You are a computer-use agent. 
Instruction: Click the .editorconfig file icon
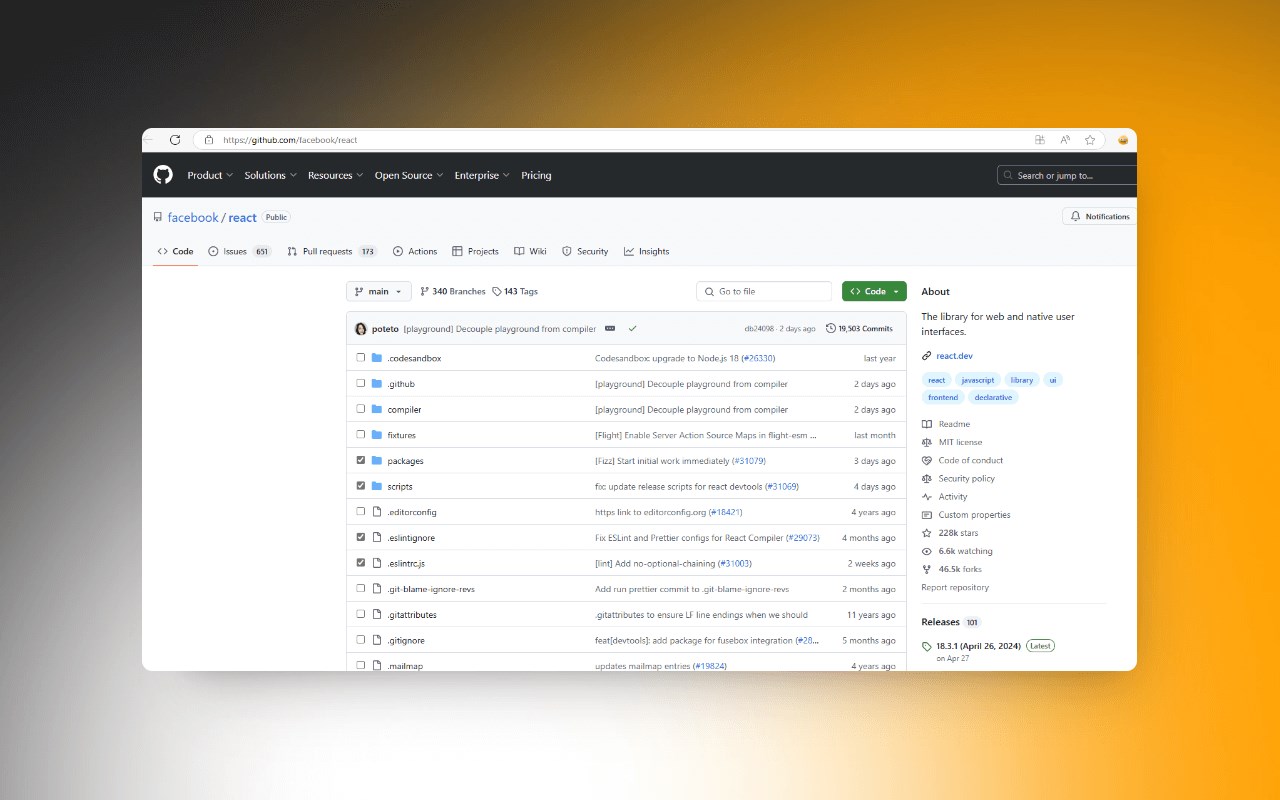(x=377, y=512)
